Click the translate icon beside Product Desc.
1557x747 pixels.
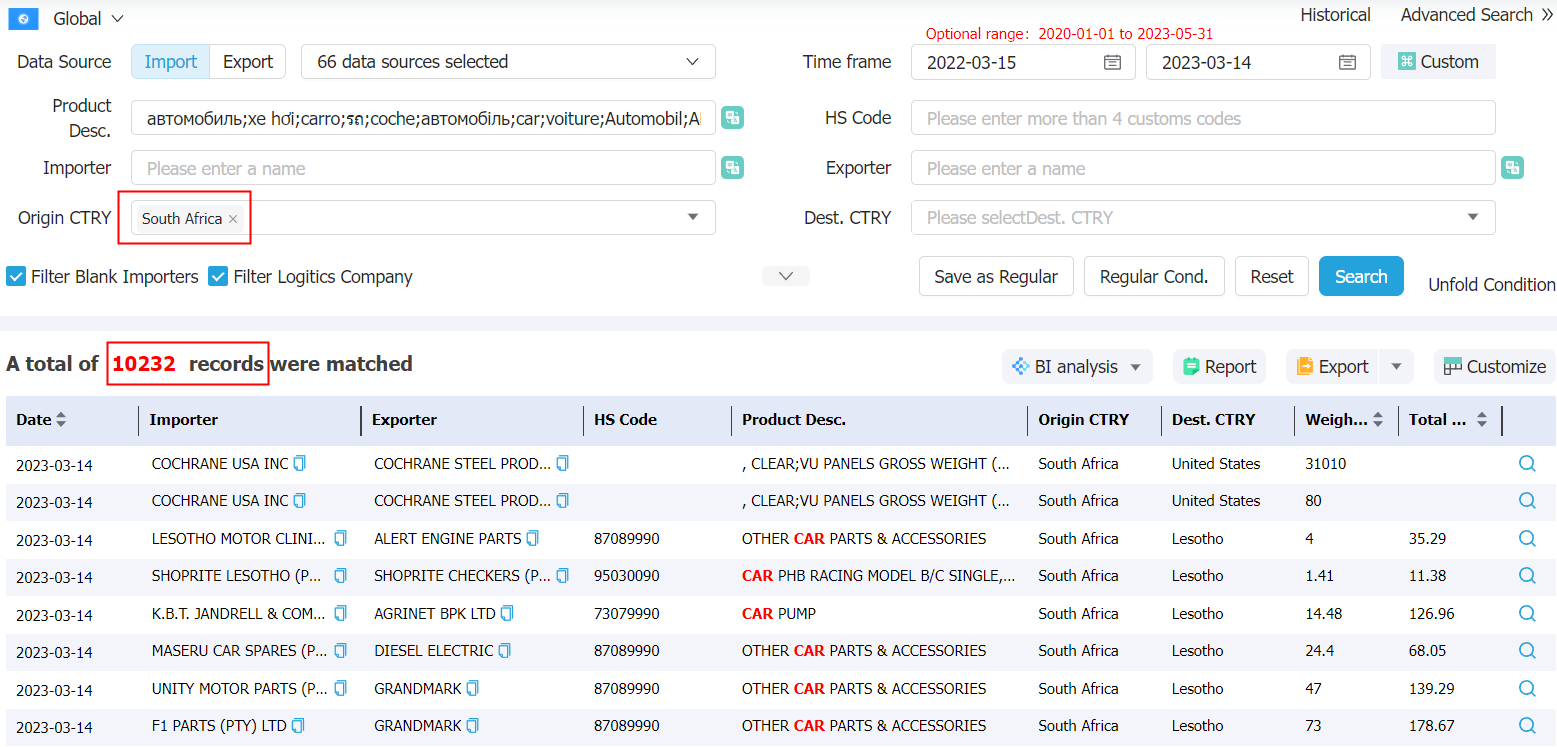(x=733, y=118)
